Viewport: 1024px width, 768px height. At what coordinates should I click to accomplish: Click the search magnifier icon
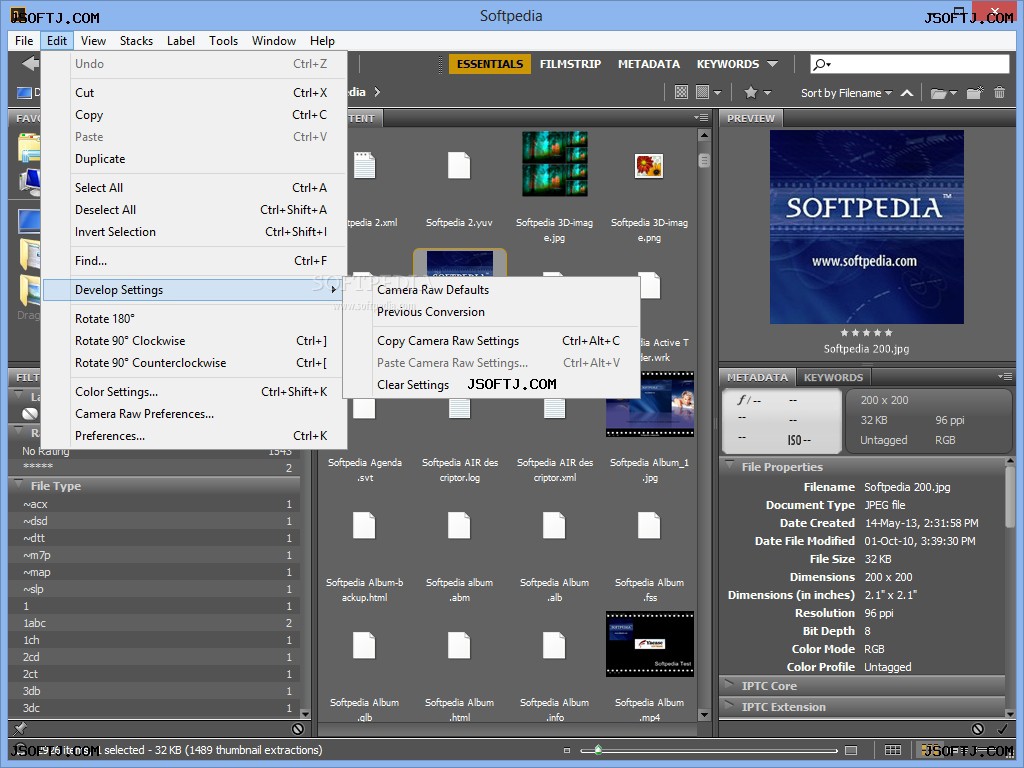coord(822,64)
